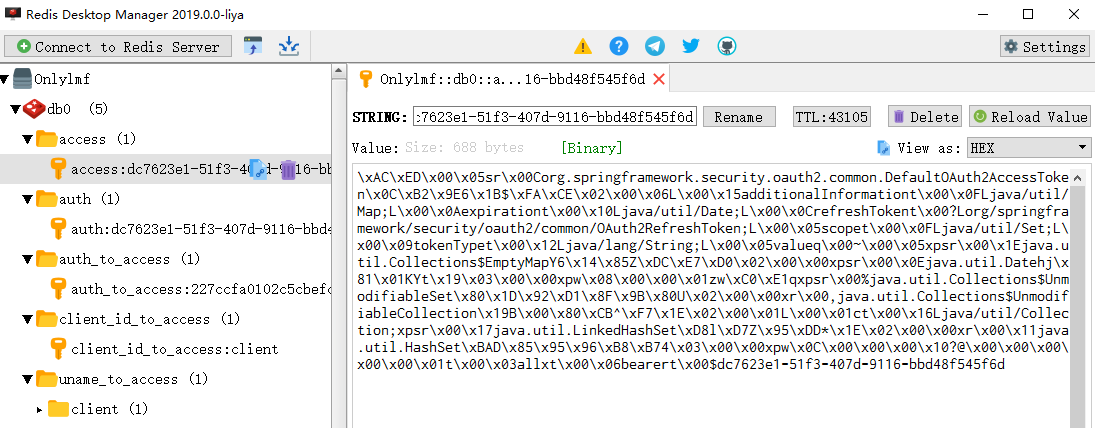Select the Onlylmf server icon

[x=22, y=79]
